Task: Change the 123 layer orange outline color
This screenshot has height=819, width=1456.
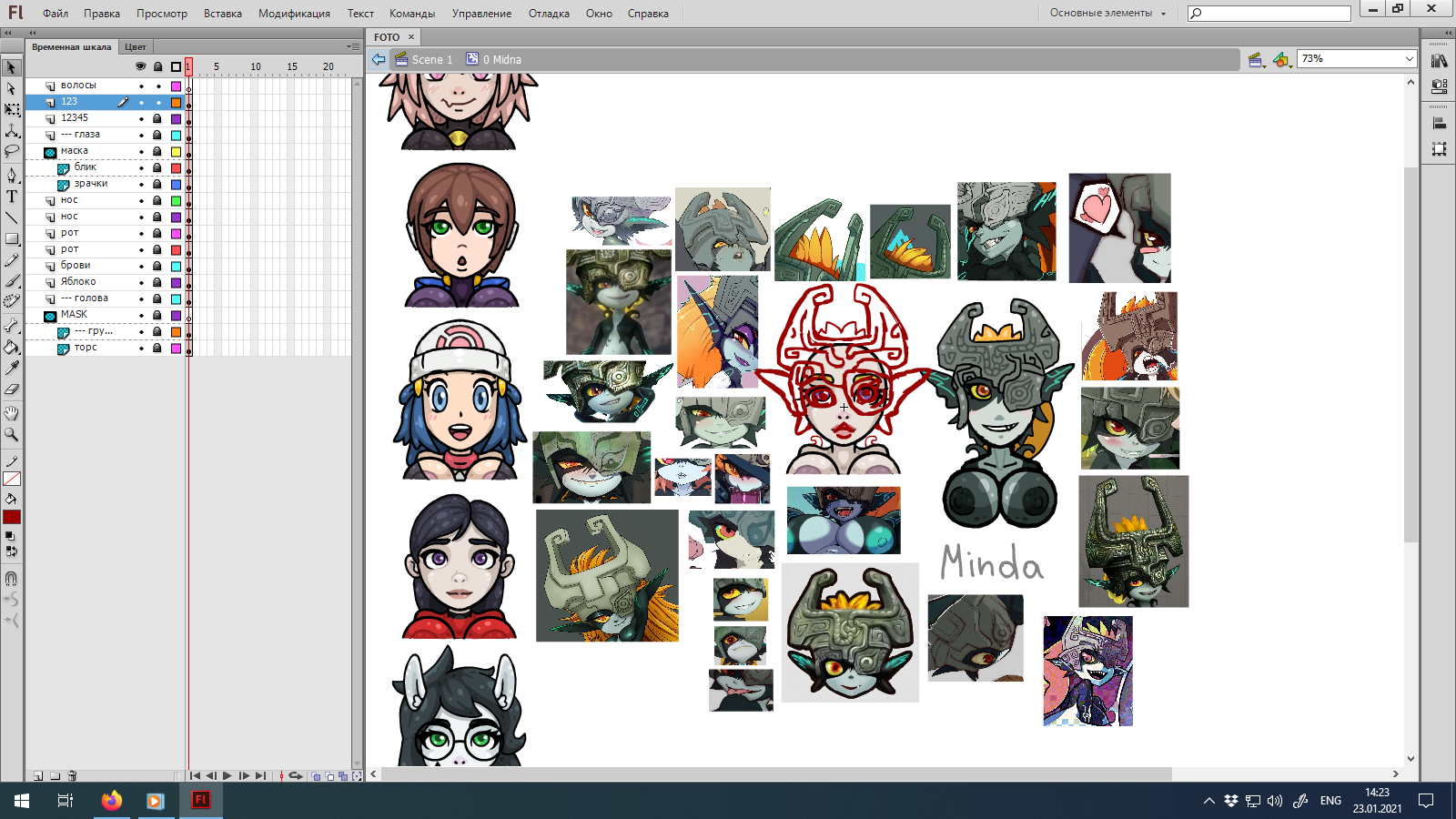Action: pos(176,103)
